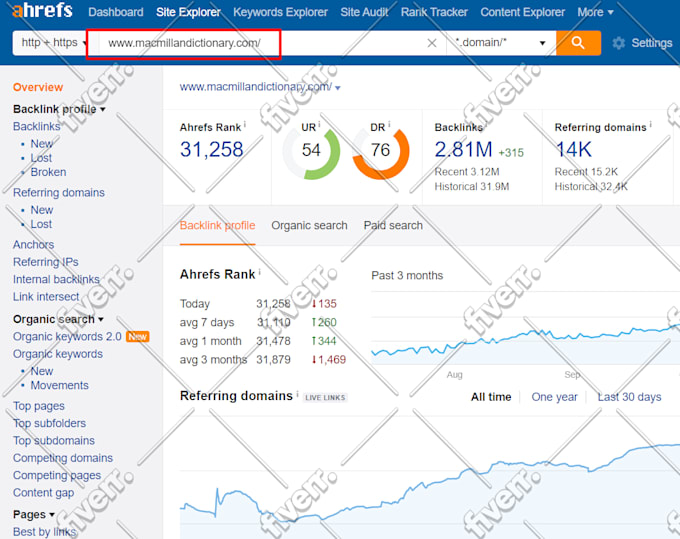Image resolution: width=680 pixels, height=539 pixels.
Task: Open the *.domain/* mode dropdown
Action: pyautogui.click(x=501, y=42)
